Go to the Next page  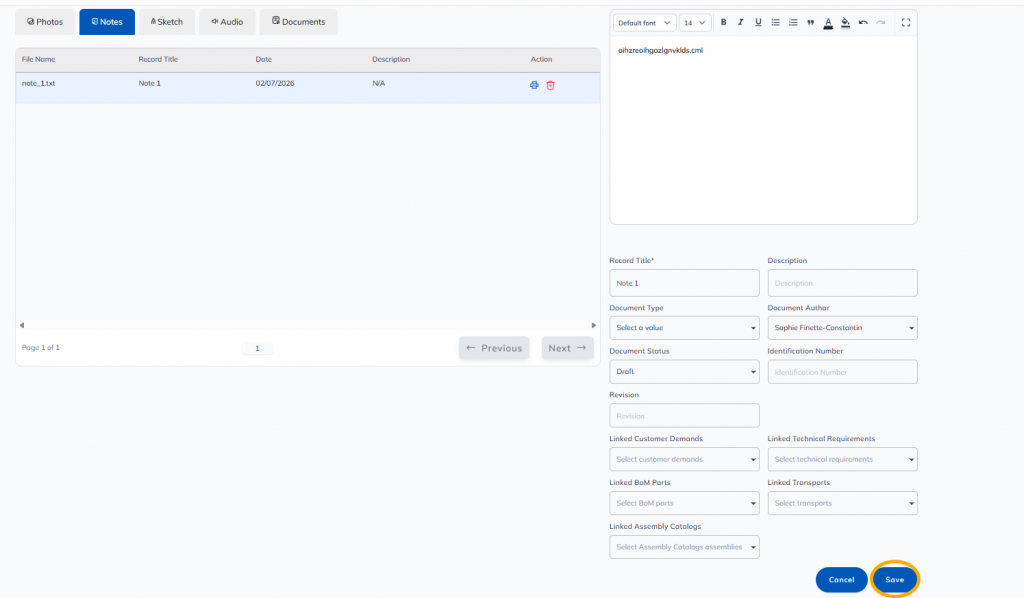point(568,348)
